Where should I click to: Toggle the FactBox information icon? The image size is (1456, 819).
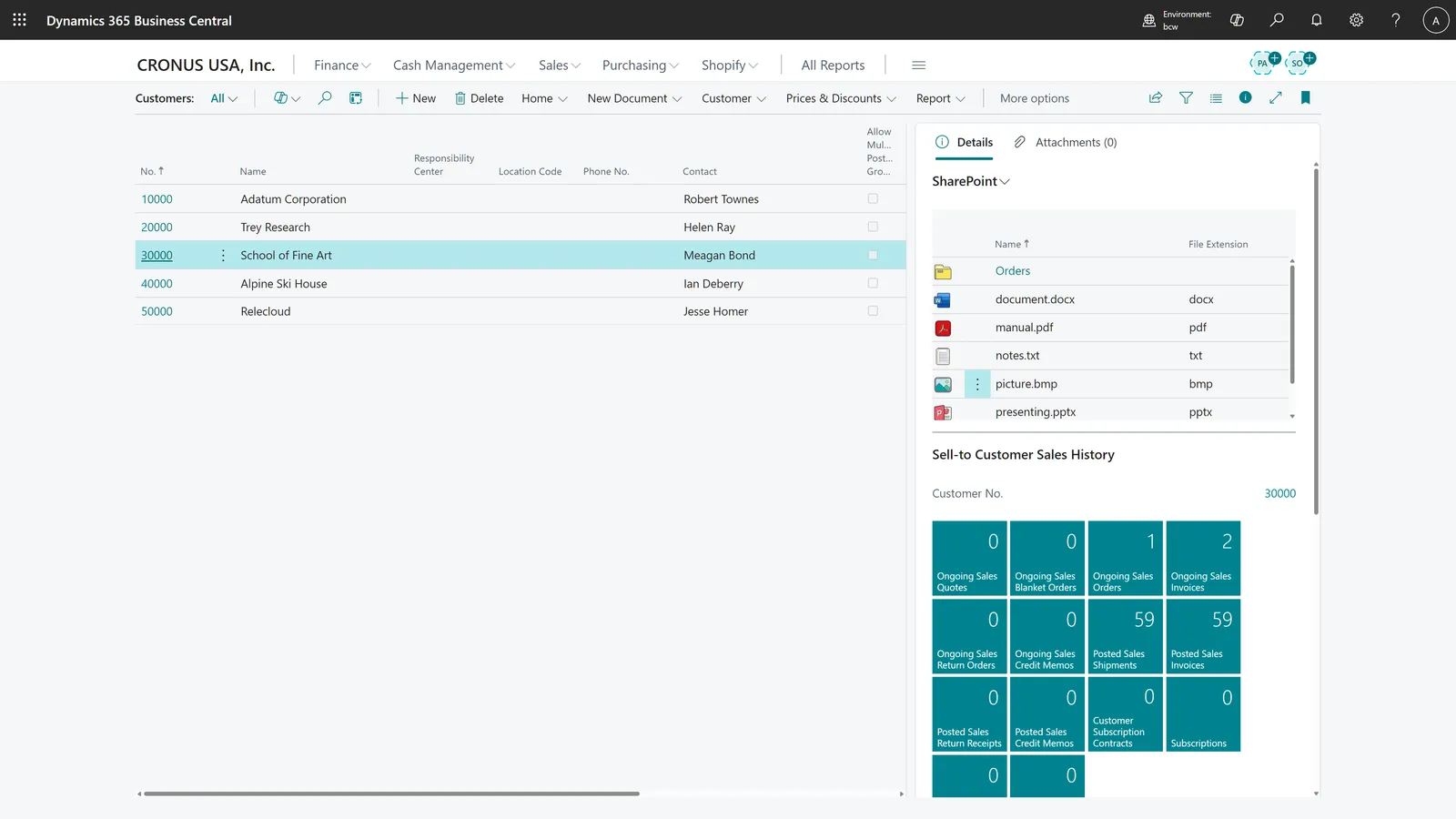[x=1245, y=98]
